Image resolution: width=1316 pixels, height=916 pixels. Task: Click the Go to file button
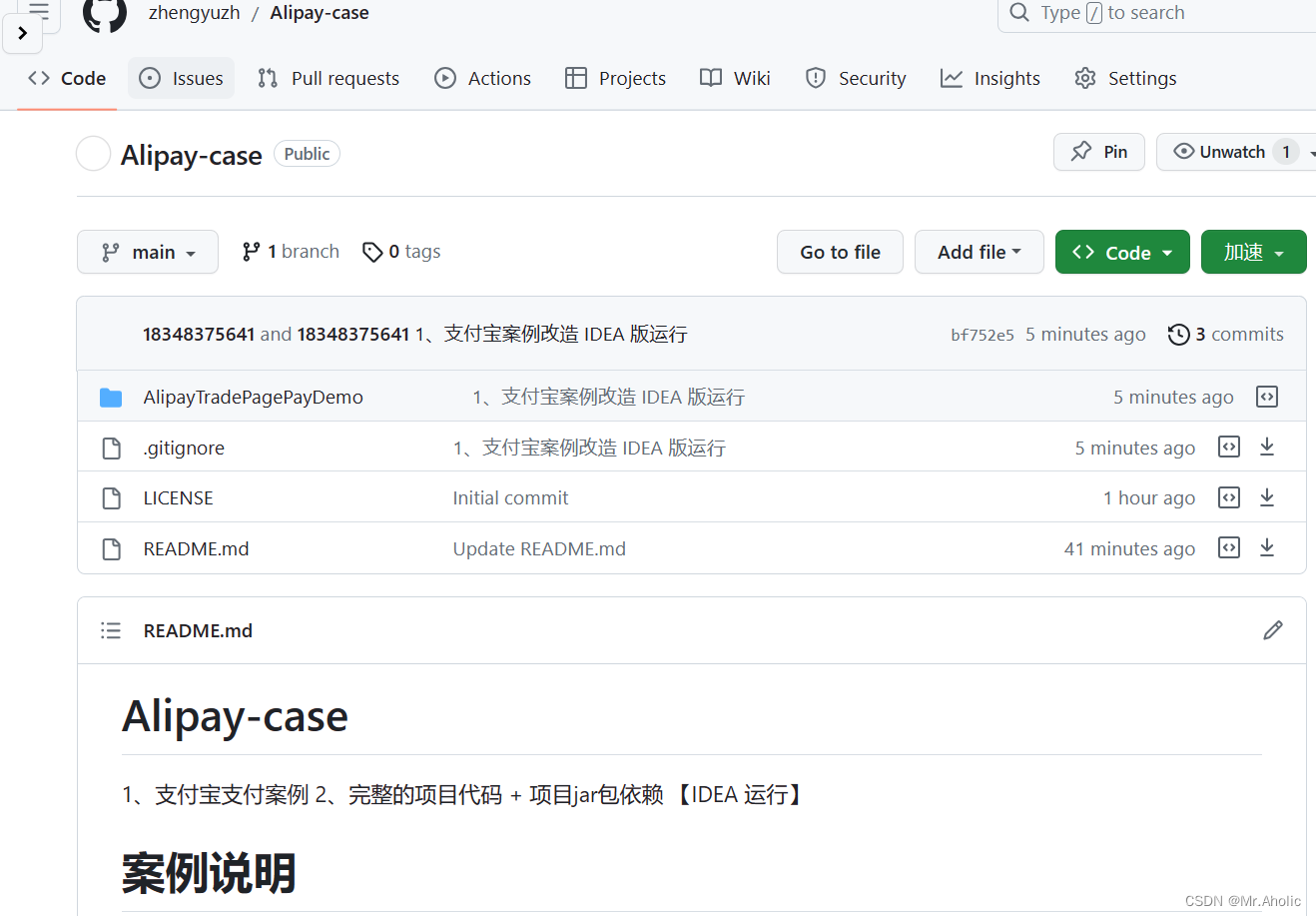(840, 252)
